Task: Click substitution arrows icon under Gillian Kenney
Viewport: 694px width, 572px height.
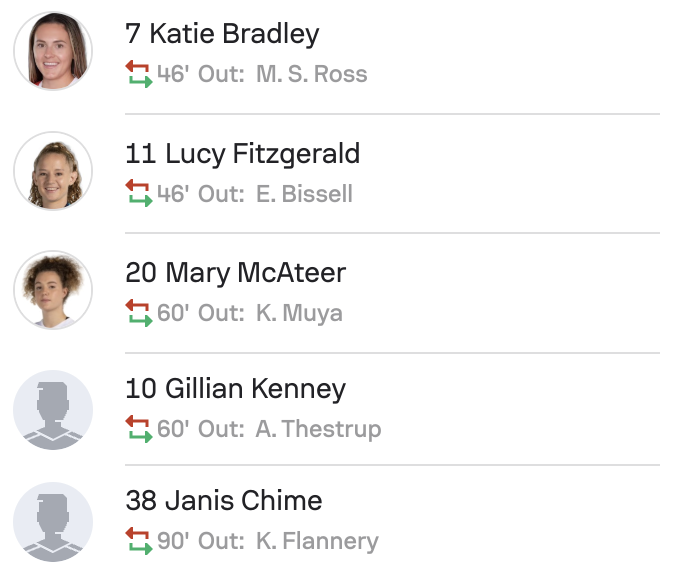Action: [138, 429]
